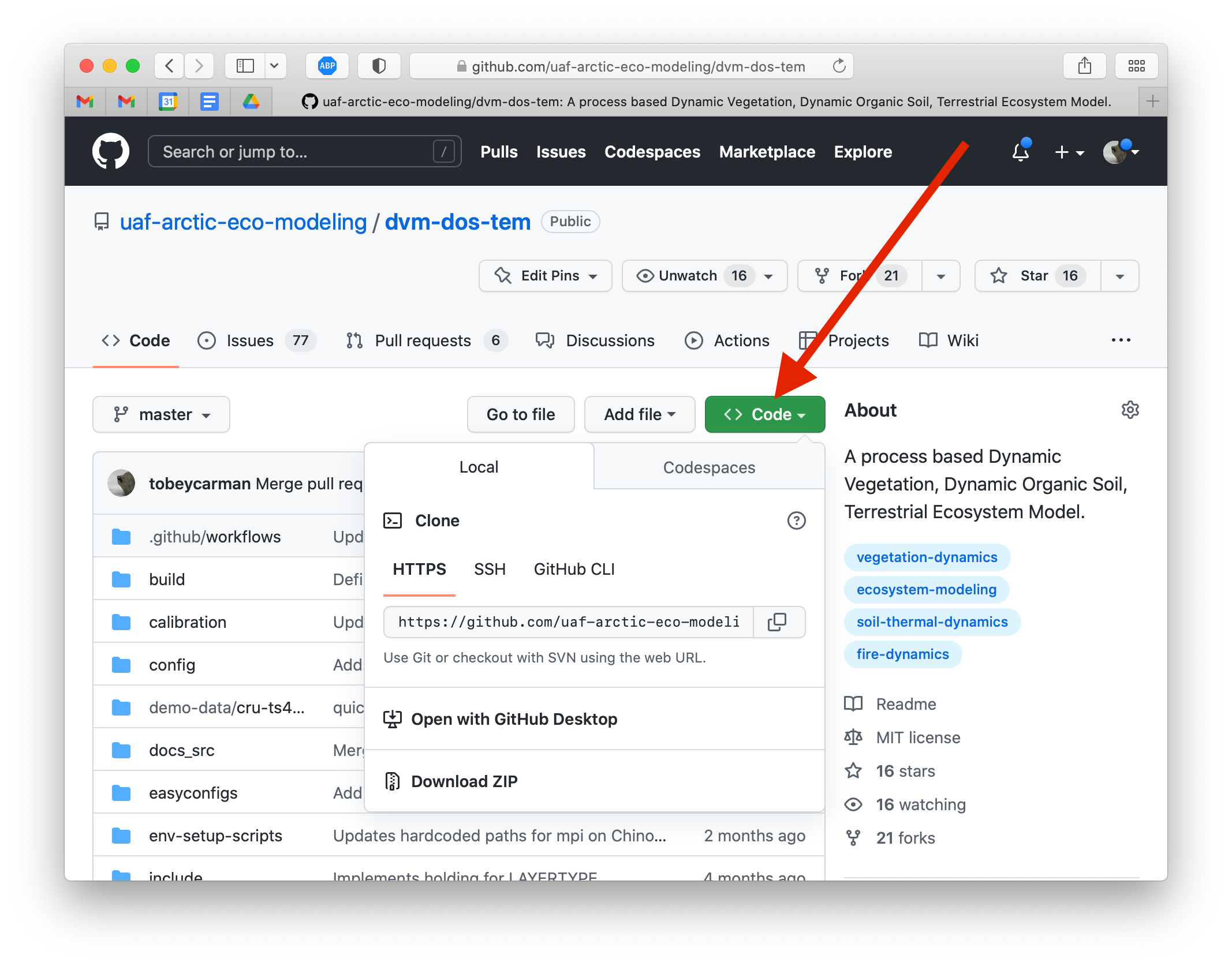The width and height of the screenshot is (1232, 966).
Task: Open the fire-dynamics topic tag
Action: pos(902,654)
